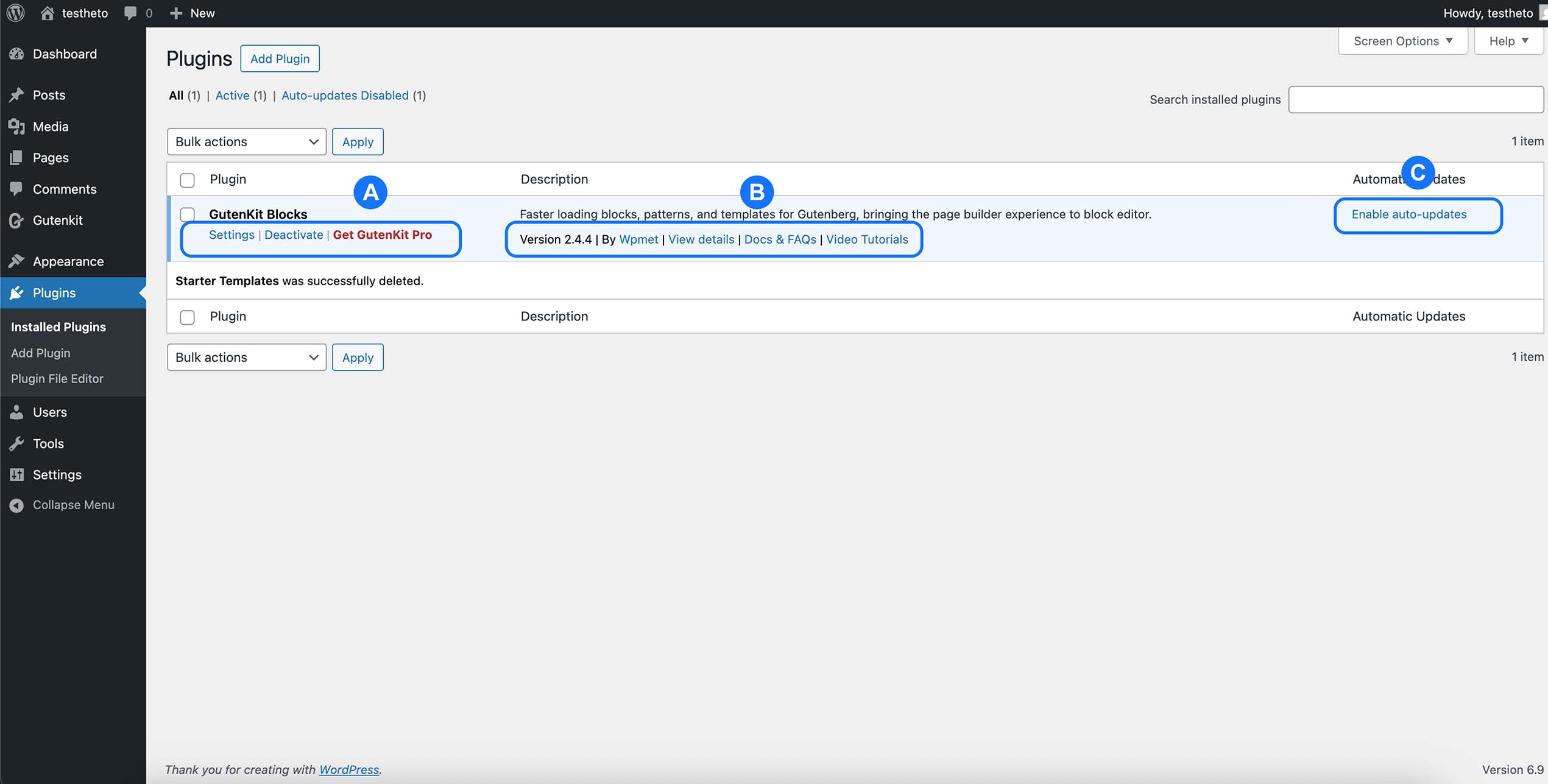This screenshot has height=784, width=1548.
Task: Check the bottom select-all plugins checkbox
Action: click(x=187, y=317)
